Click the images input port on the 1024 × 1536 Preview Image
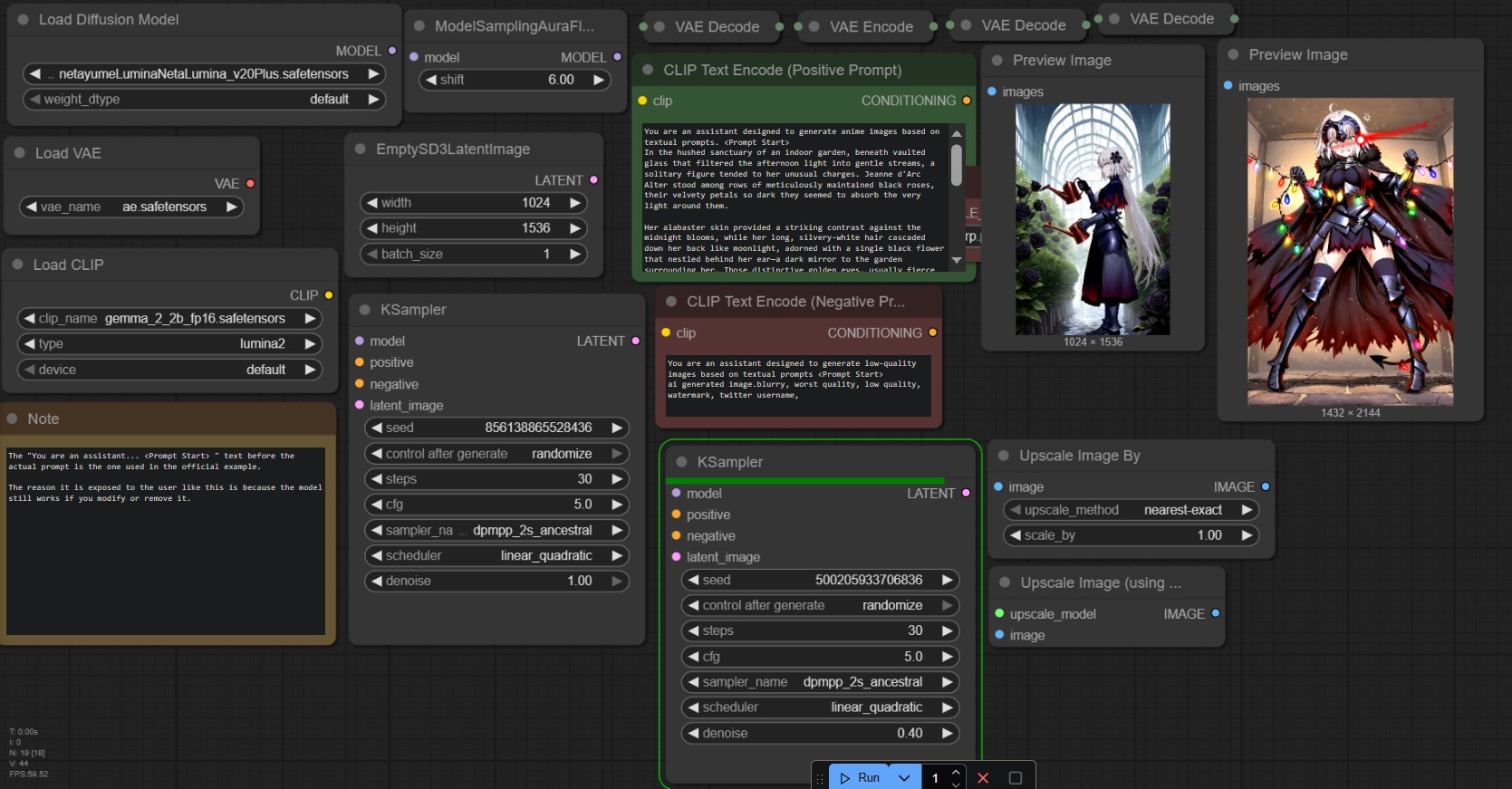Viewport: 1512px width, 789px height. point(992,91)
